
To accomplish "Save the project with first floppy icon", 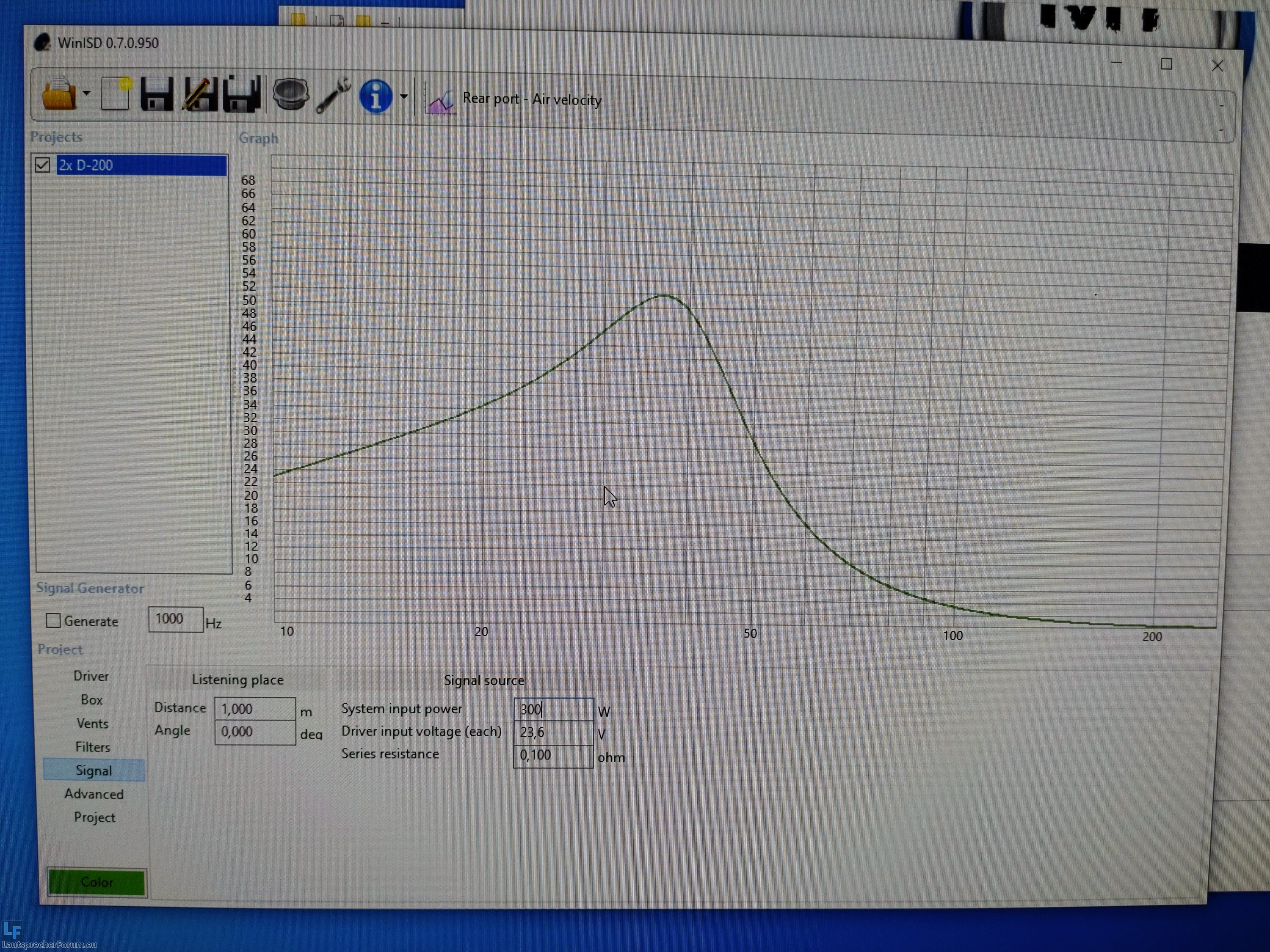I will point(156,94).
